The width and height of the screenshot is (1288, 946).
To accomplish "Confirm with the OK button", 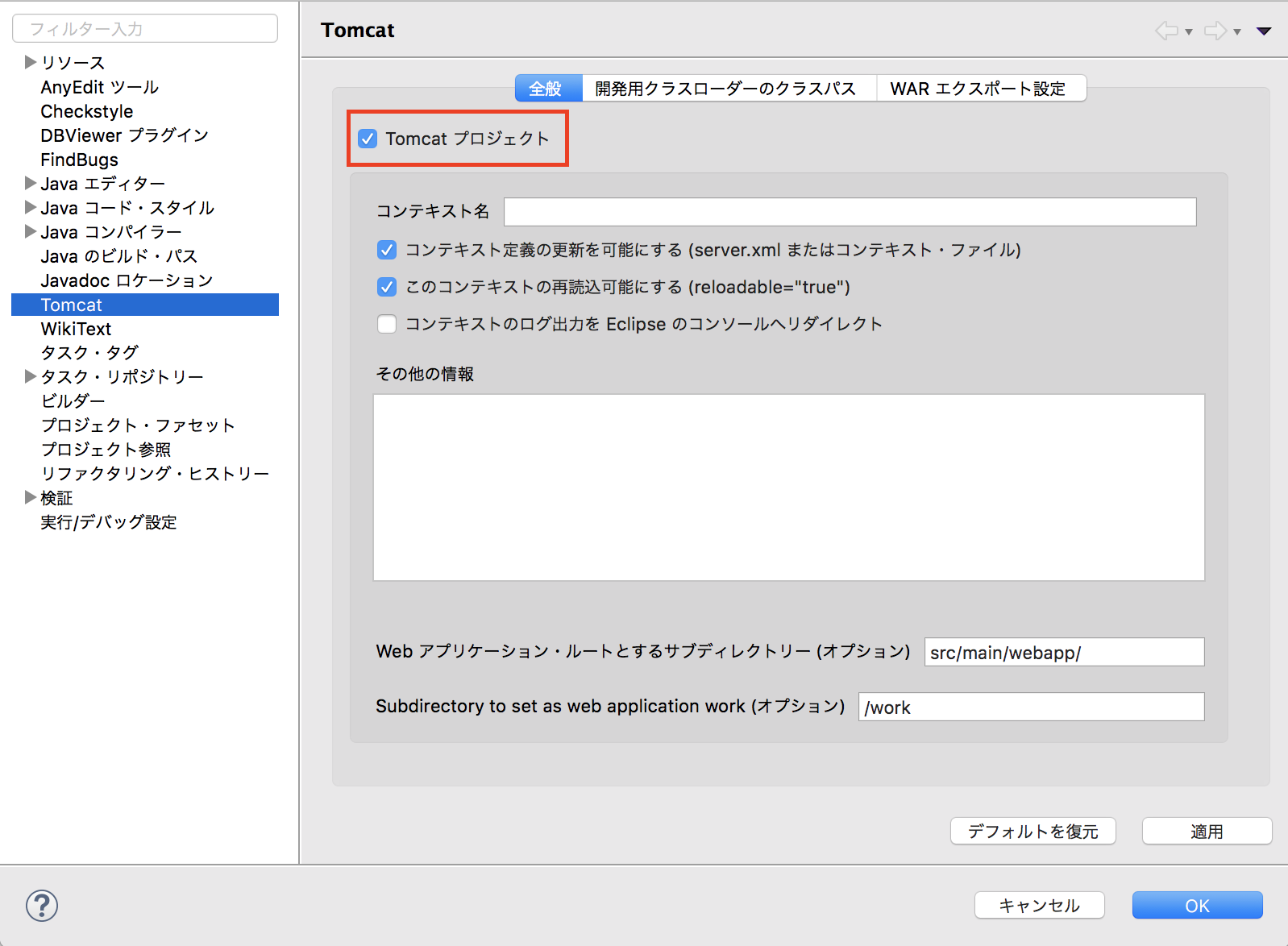I will [x=1197, y=905].
